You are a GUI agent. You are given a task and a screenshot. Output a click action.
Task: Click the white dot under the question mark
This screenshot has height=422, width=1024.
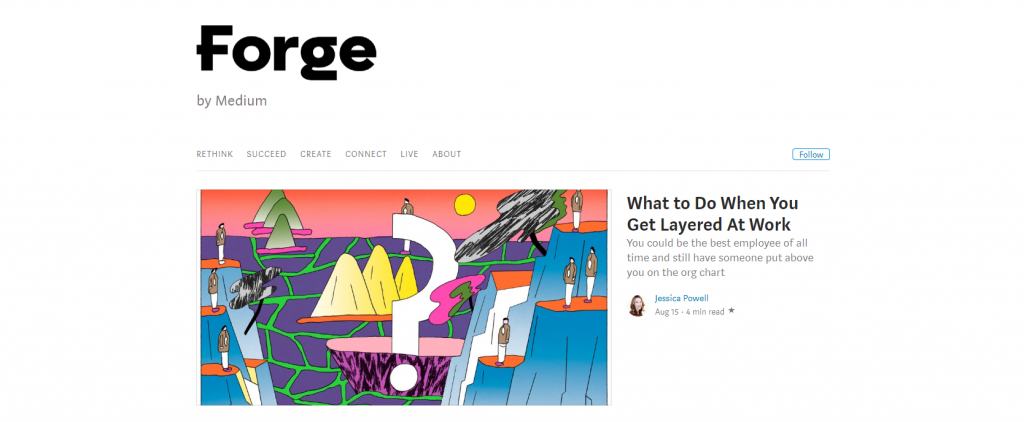point(403,376)
